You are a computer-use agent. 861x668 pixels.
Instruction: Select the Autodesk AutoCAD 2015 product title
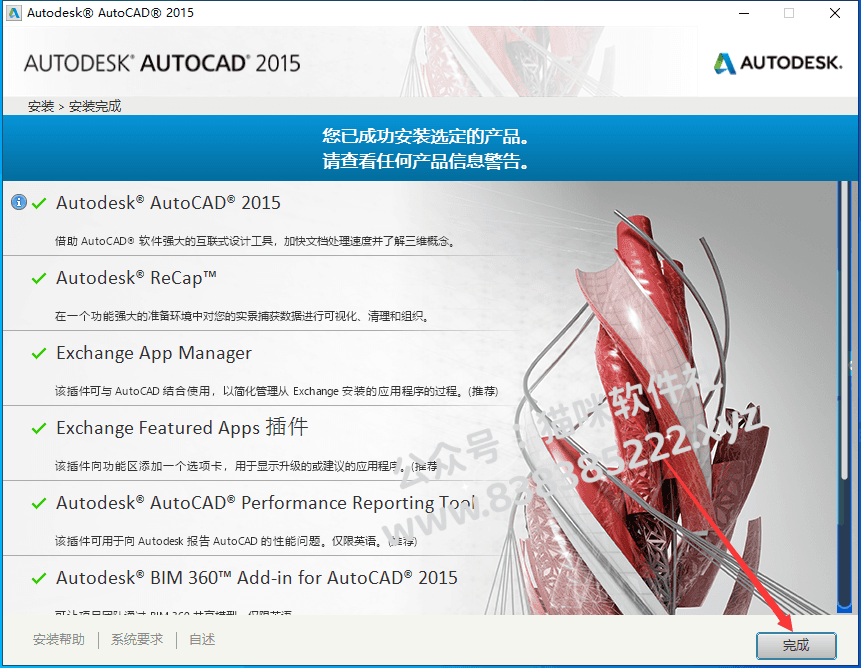[x=168, y=203]
